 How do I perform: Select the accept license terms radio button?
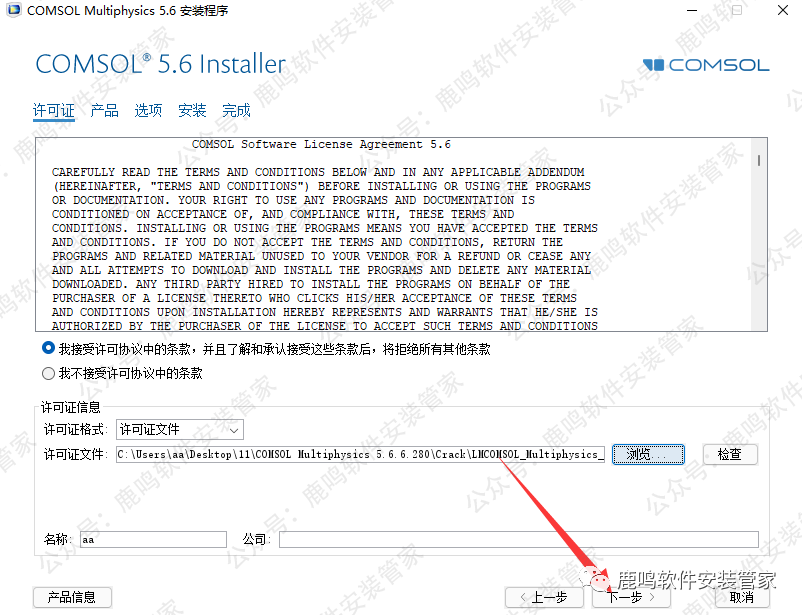coord(48,348)
